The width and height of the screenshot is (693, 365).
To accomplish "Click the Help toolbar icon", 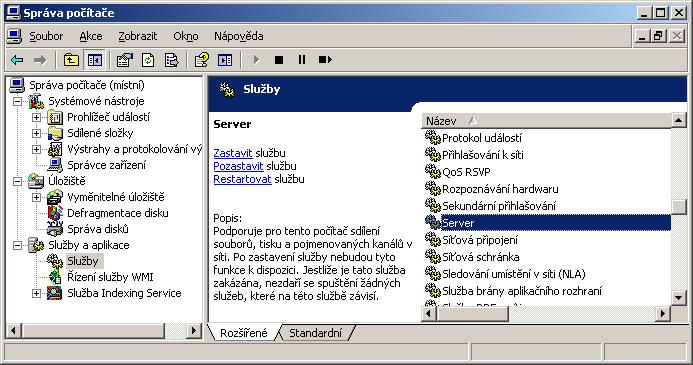I will (x=202, y=60).
